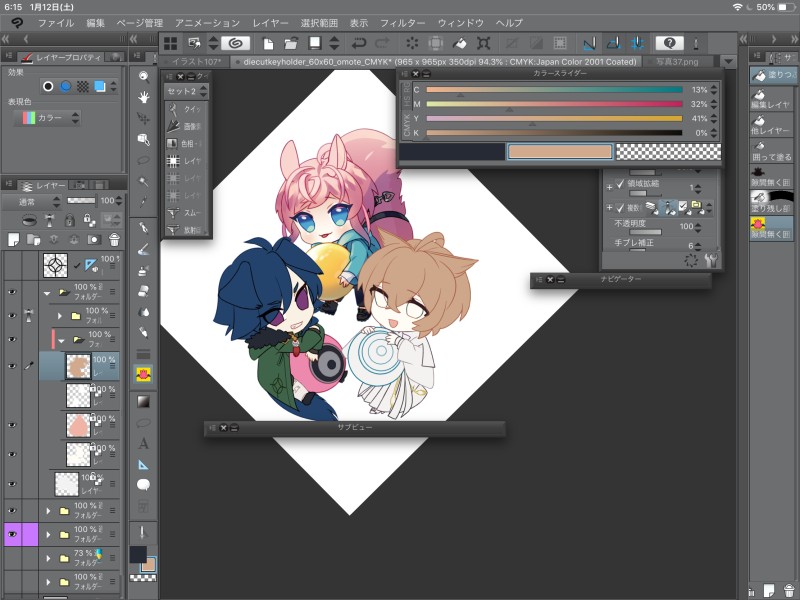Open the フィルター menu
Image resolution: width=800 pixels, height=600 pixels.
pyautogui.click(x=403, y=23)
